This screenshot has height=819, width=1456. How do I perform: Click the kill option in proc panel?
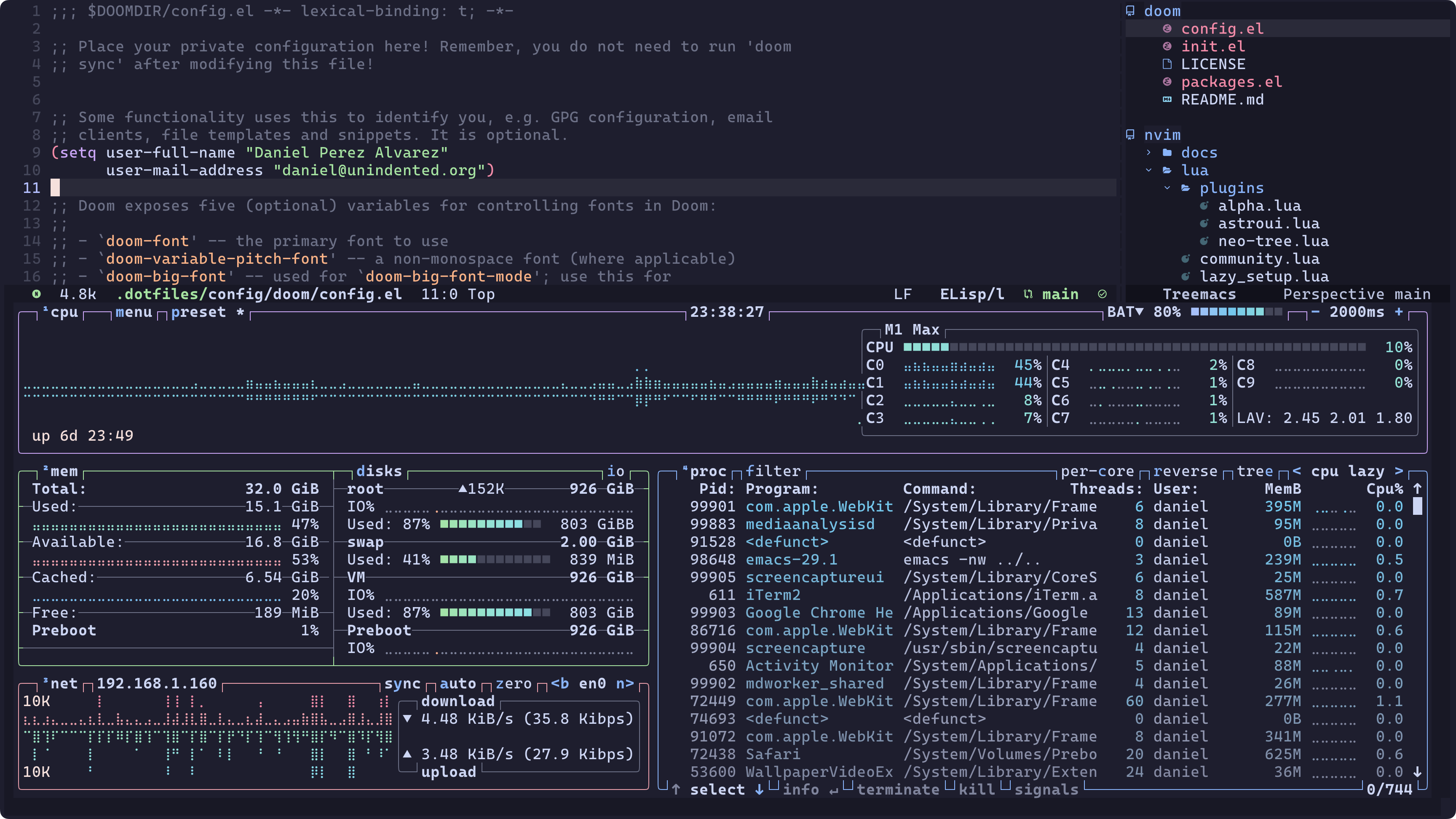[977, 790]
